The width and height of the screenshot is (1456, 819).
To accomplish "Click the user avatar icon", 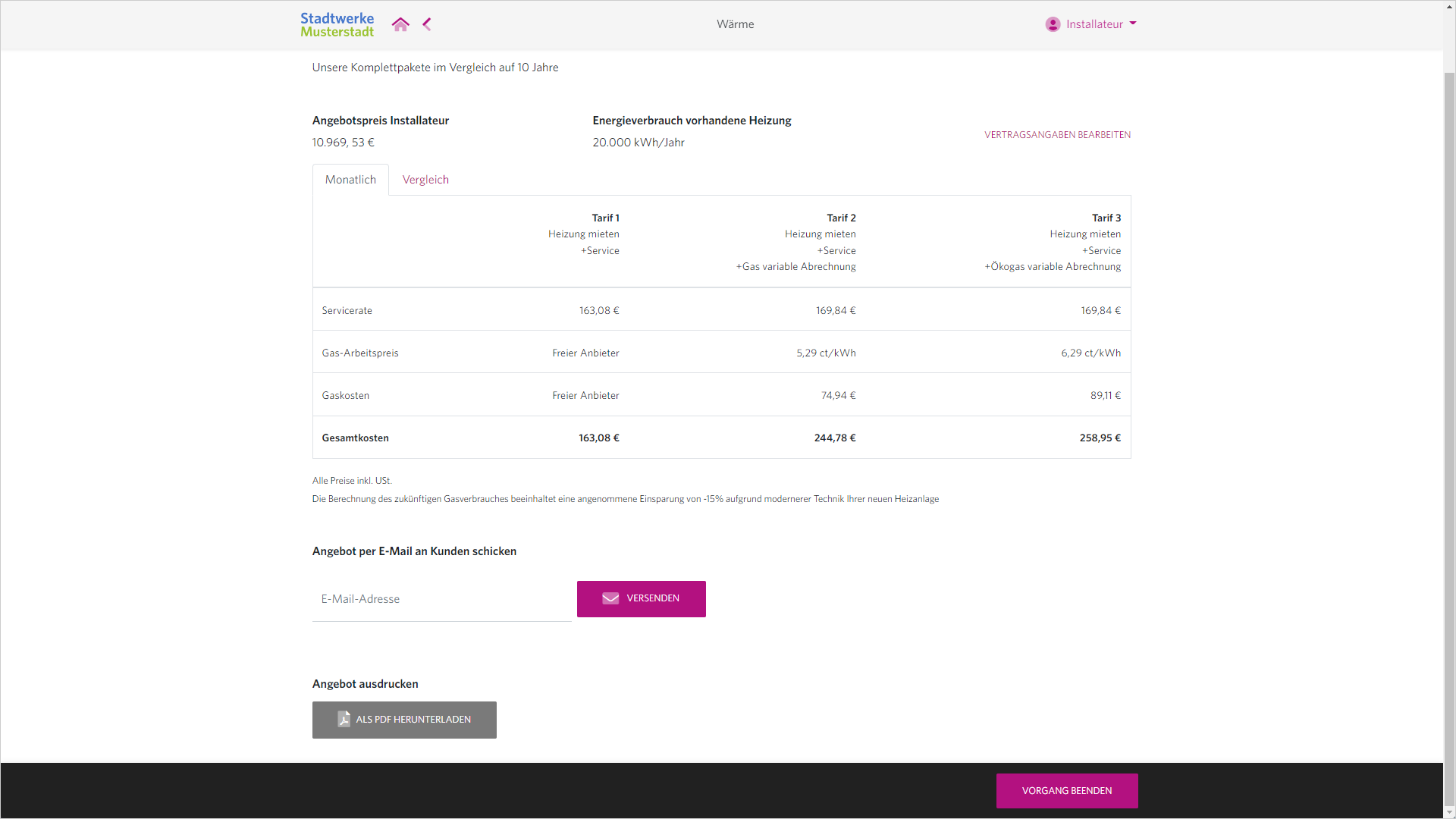I will [x=1053, y=24].
